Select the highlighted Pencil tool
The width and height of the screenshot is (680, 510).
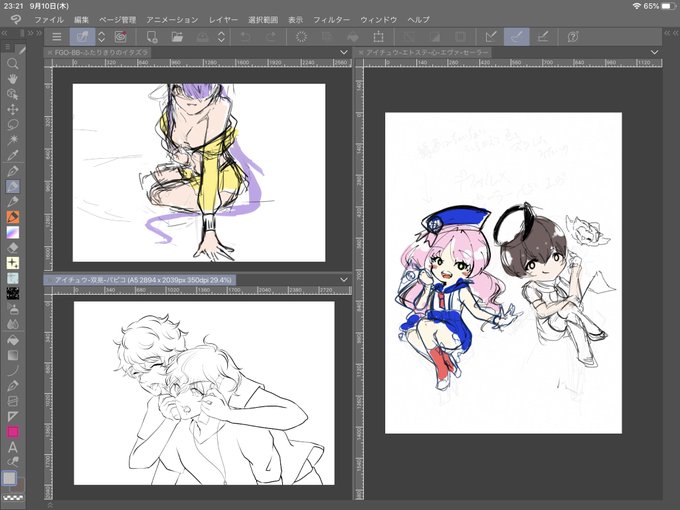pyautogui.click(x=13, y=186)
